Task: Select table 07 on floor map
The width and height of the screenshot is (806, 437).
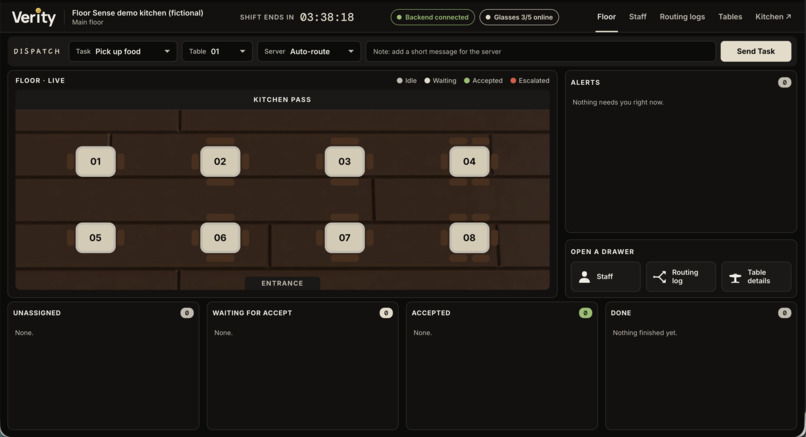Action: tap(344, 238)
